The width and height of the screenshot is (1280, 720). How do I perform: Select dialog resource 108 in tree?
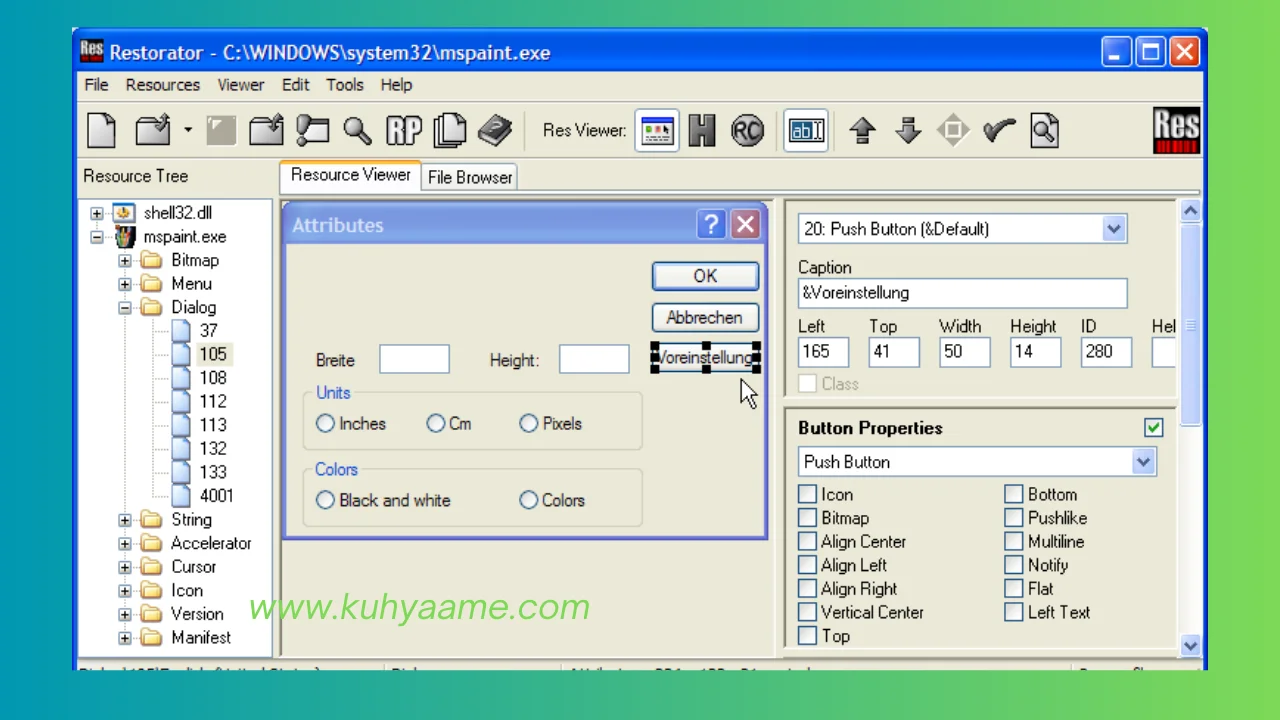pos(212,378)
